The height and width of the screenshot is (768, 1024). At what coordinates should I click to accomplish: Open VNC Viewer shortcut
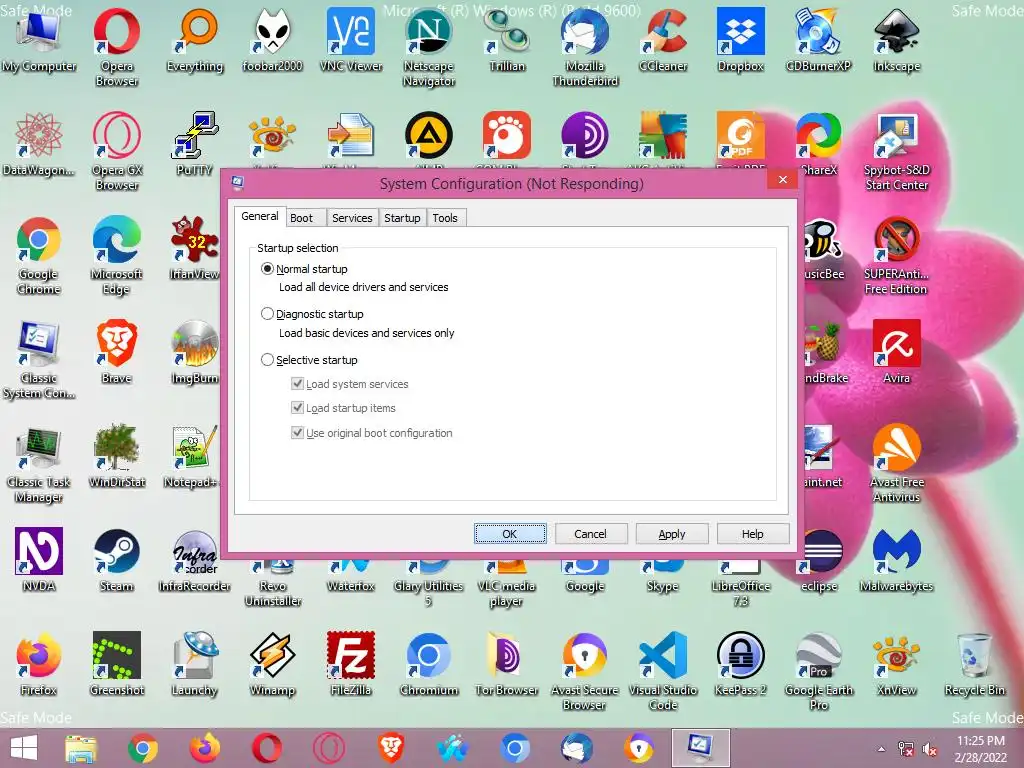(x=351, y=40)
